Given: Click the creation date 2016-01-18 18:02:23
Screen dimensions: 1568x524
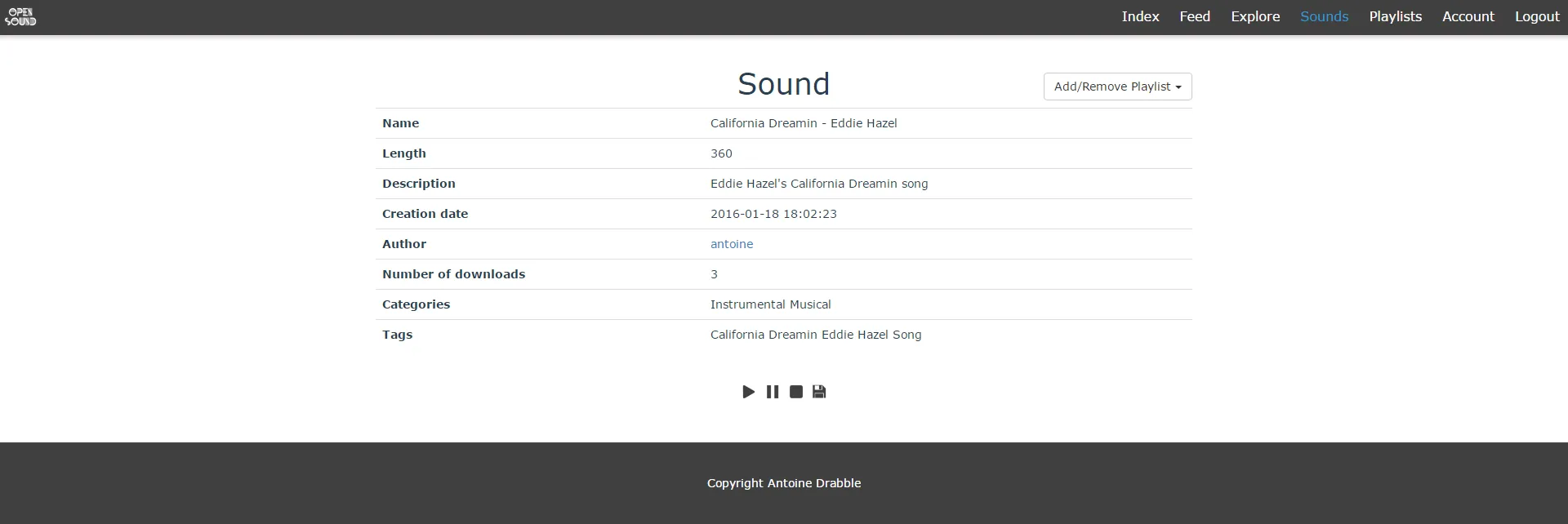Looking at the screenshot, I should (773, 214).
